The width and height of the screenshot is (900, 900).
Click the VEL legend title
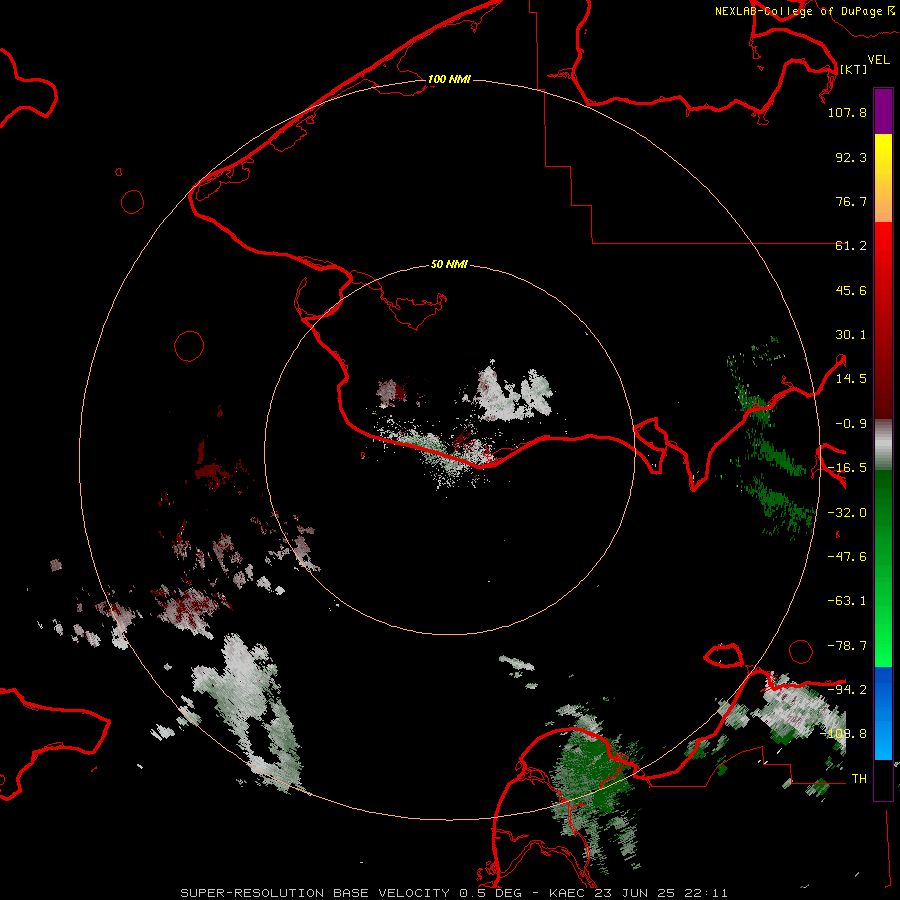878,59
